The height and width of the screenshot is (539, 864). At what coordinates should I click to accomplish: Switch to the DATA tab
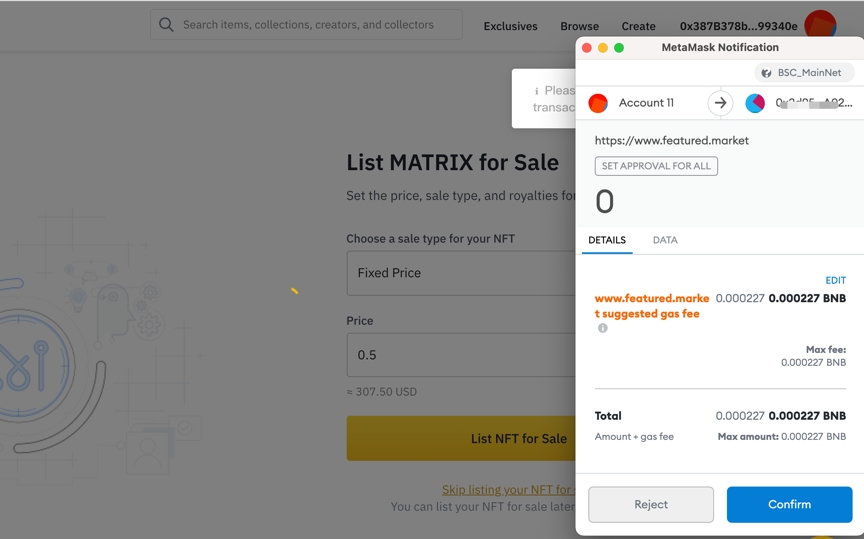pyautogui.click(x=665, y=240)
